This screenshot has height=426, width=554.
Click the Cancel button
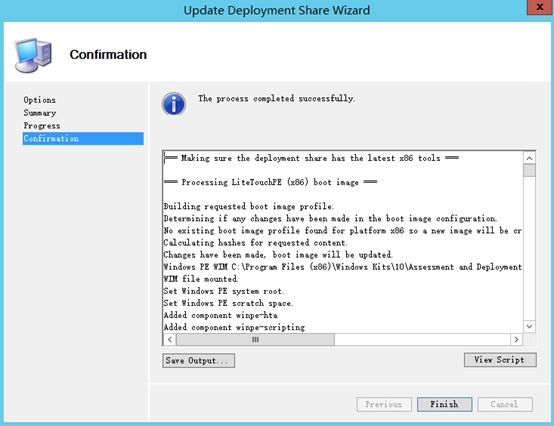(505, 404)
